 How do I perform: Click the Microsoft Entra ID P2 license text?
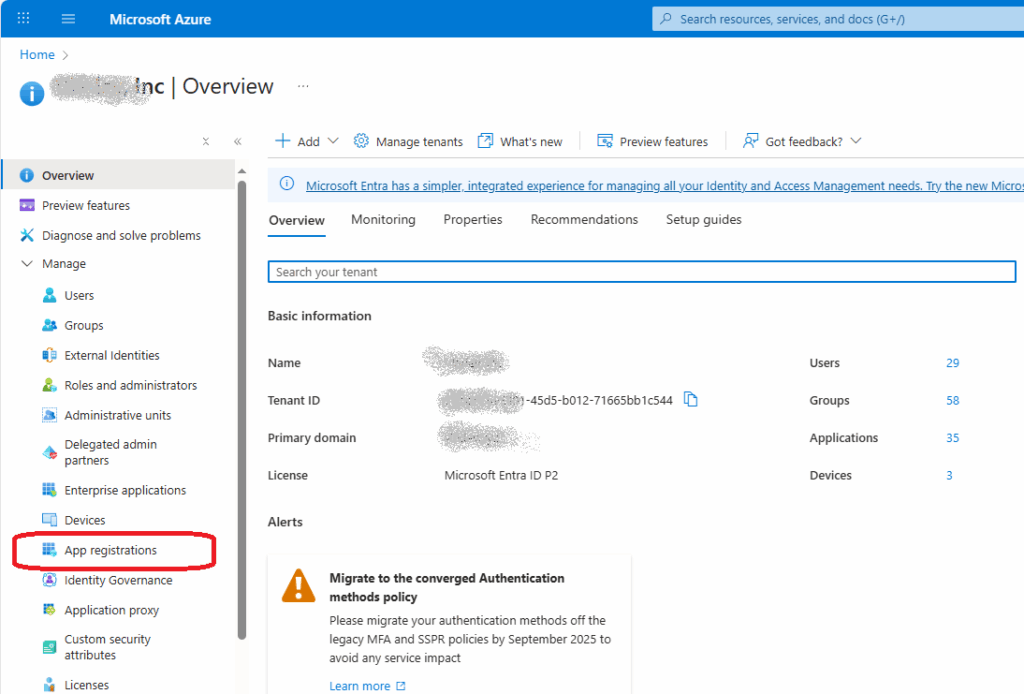click(x=501, y=476)
